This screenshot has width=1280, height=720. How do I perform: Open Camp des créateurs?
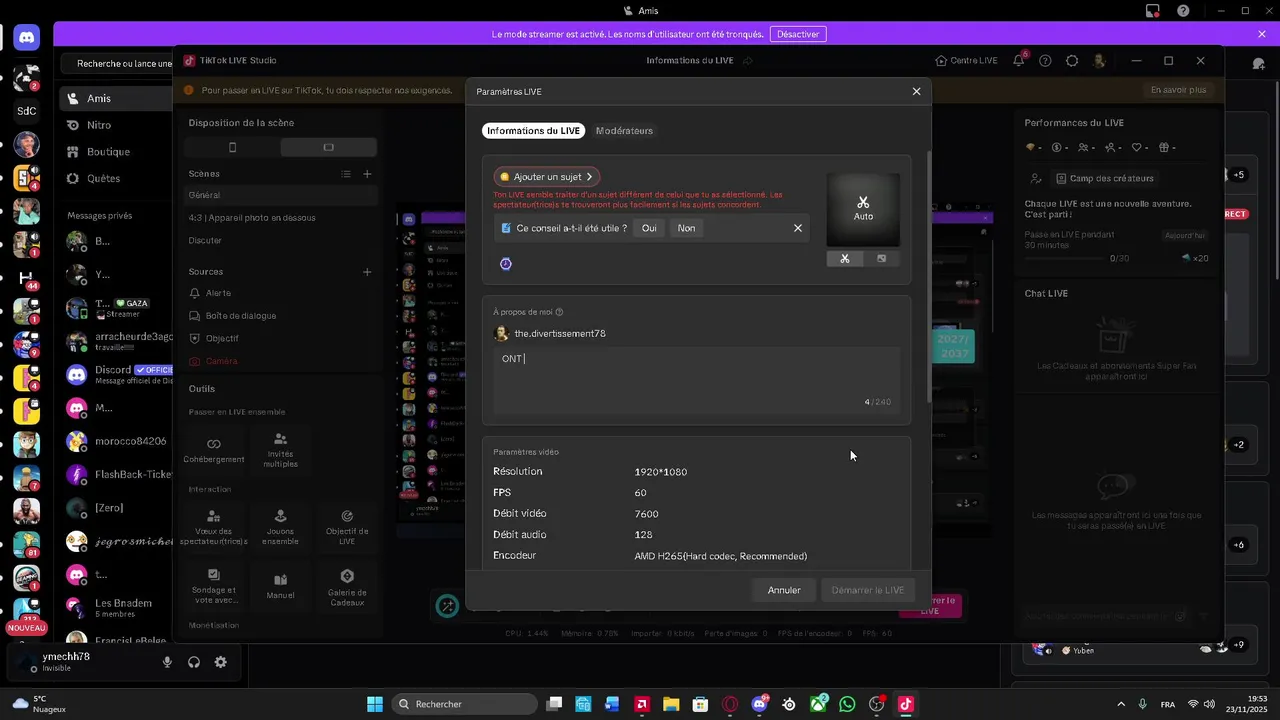coord(1105,179)
